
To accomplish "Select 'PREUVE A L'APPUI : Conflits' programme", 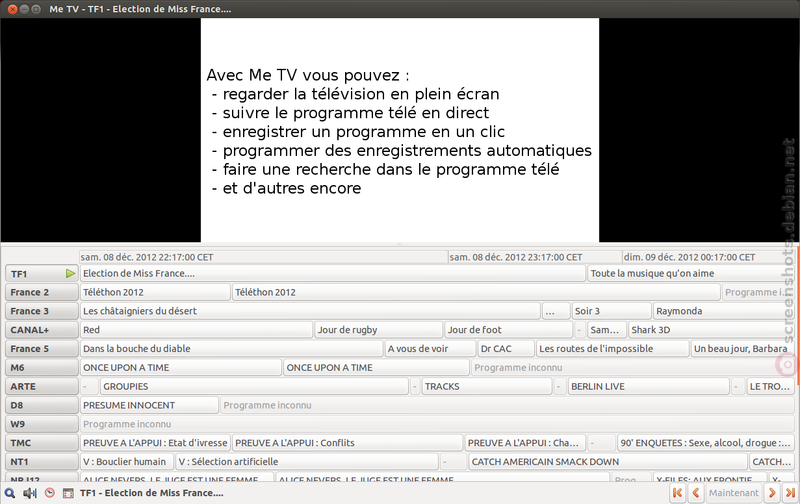I will [x=347, y=443].
